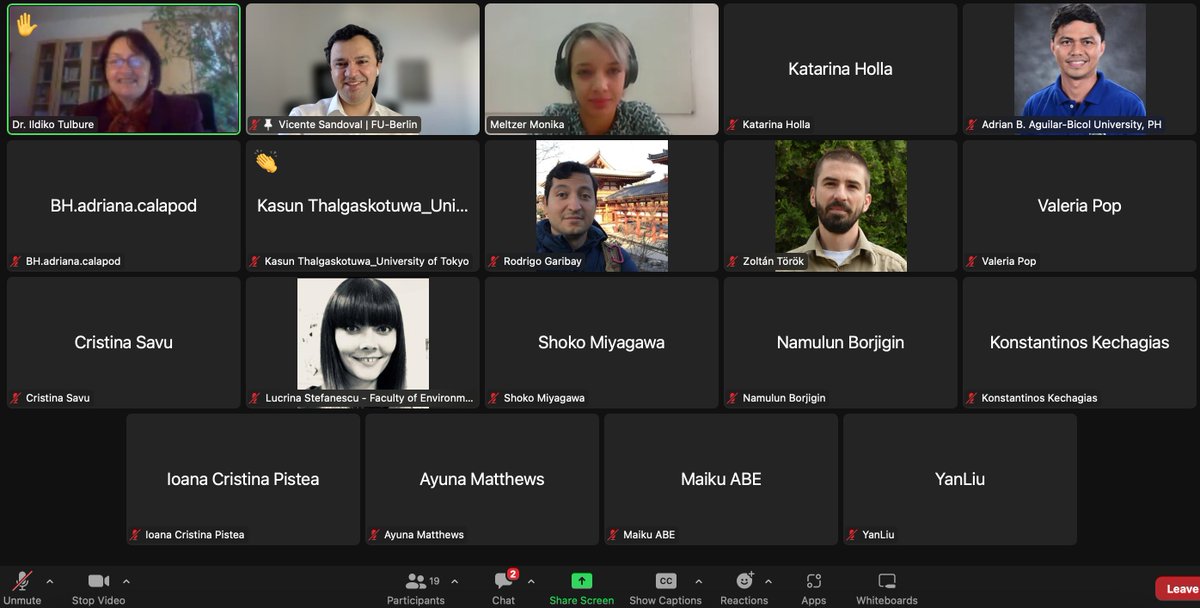Toggle Show Captions CC icon
The image size is (1200, 608).
tap(666, 581)
